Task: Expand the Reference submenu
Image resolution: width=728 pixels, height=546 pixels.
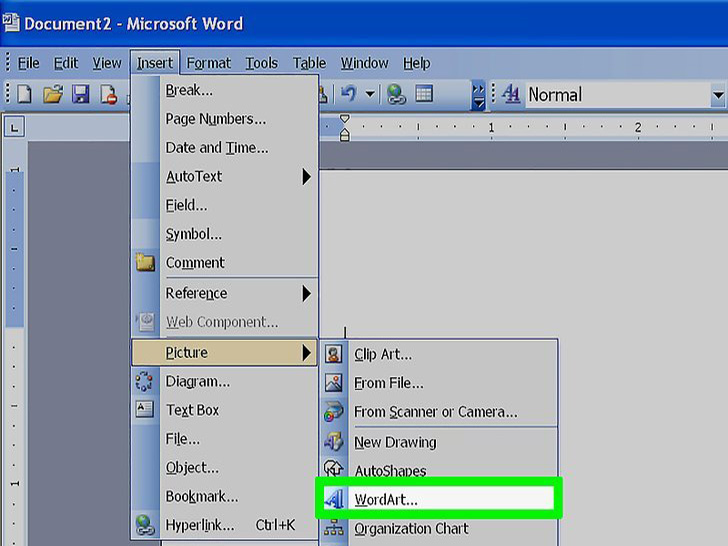Action: [x=225, y=293]
